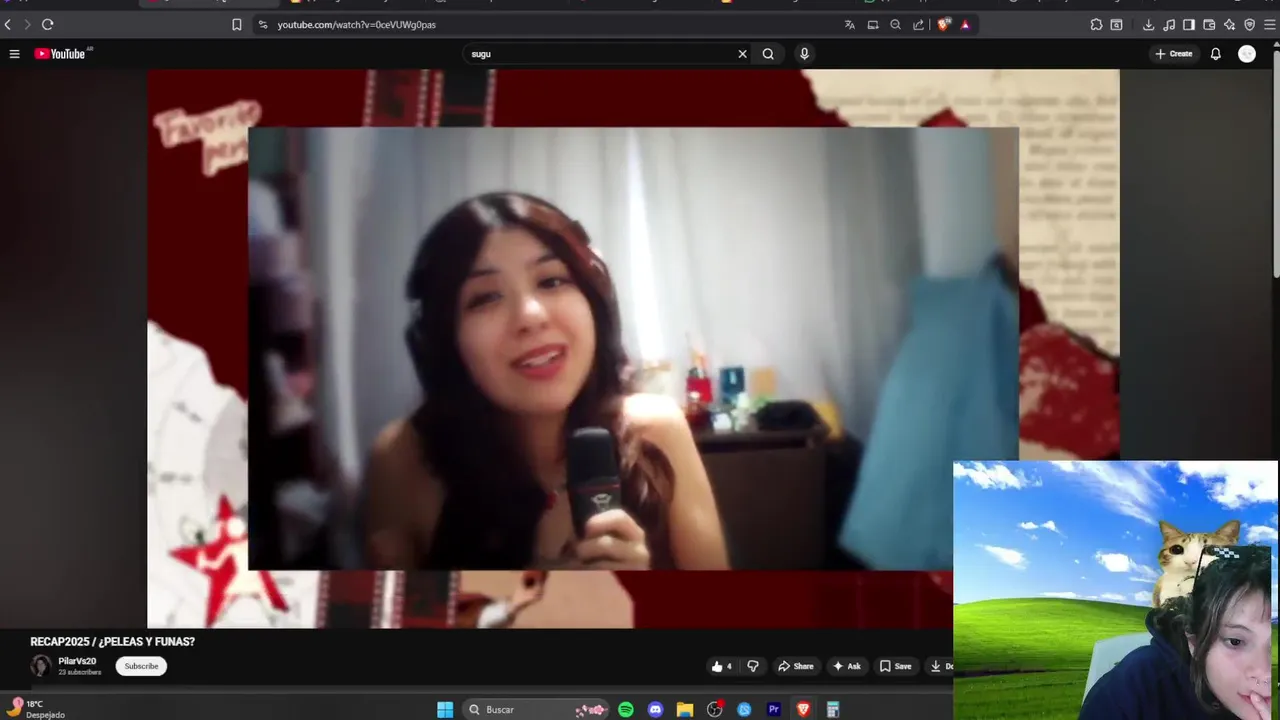This screenshot has width=1280, height=720.
Task: Open Brave Shields lion icon
Action: [x=943, y=24]
